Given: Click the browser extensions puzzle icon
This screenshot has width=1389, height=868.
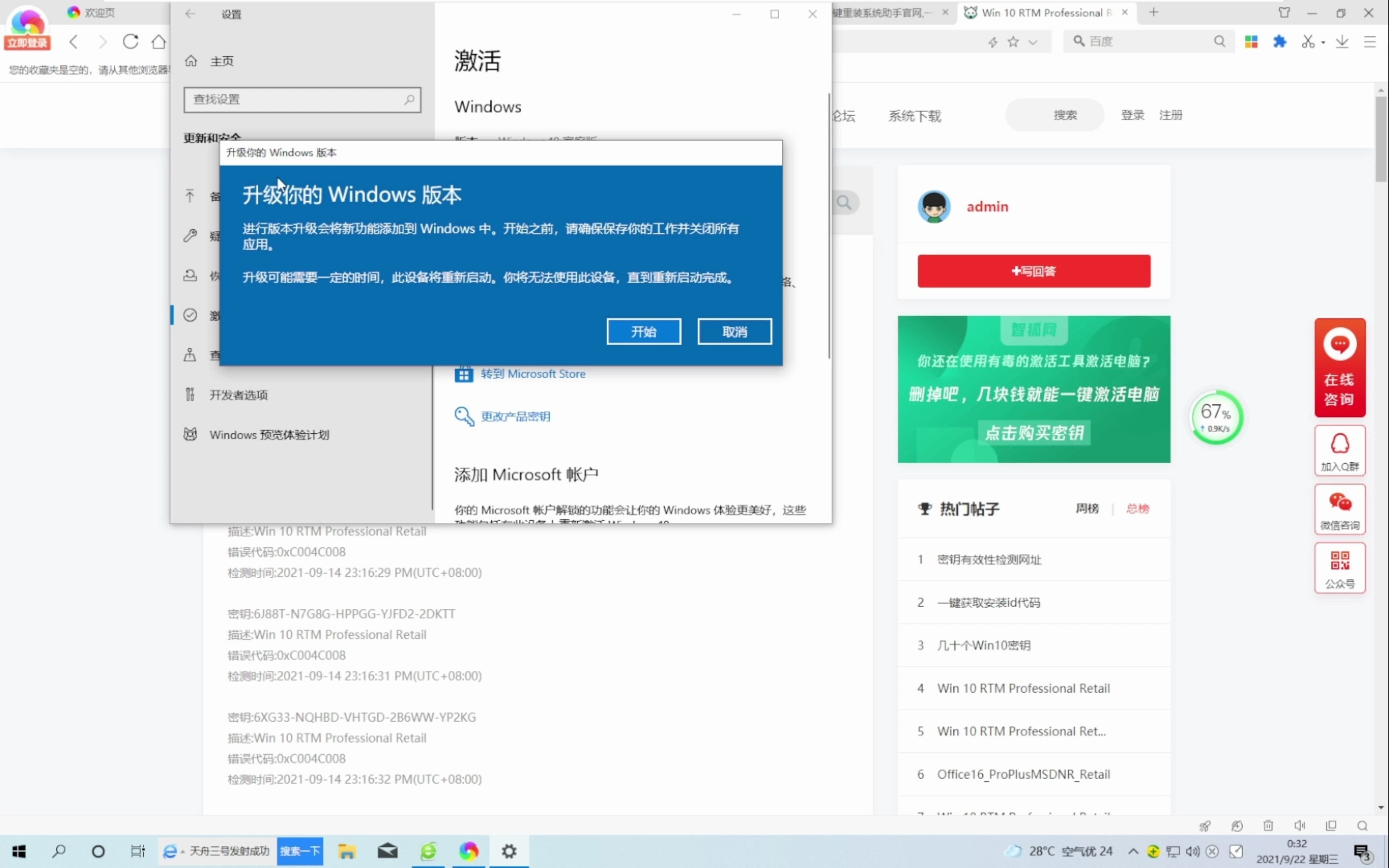Looking at the screenshot, I should pos(1279,41).
